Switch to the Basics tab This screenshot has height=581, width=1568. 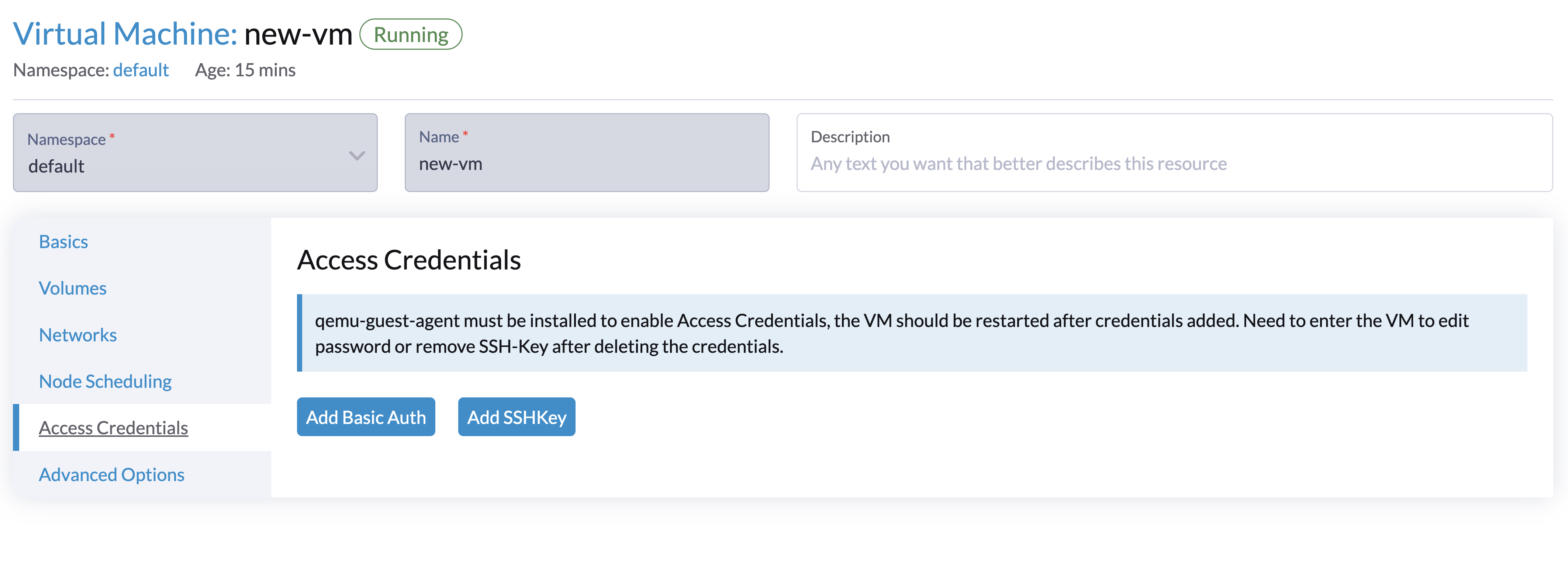[63, 241]
